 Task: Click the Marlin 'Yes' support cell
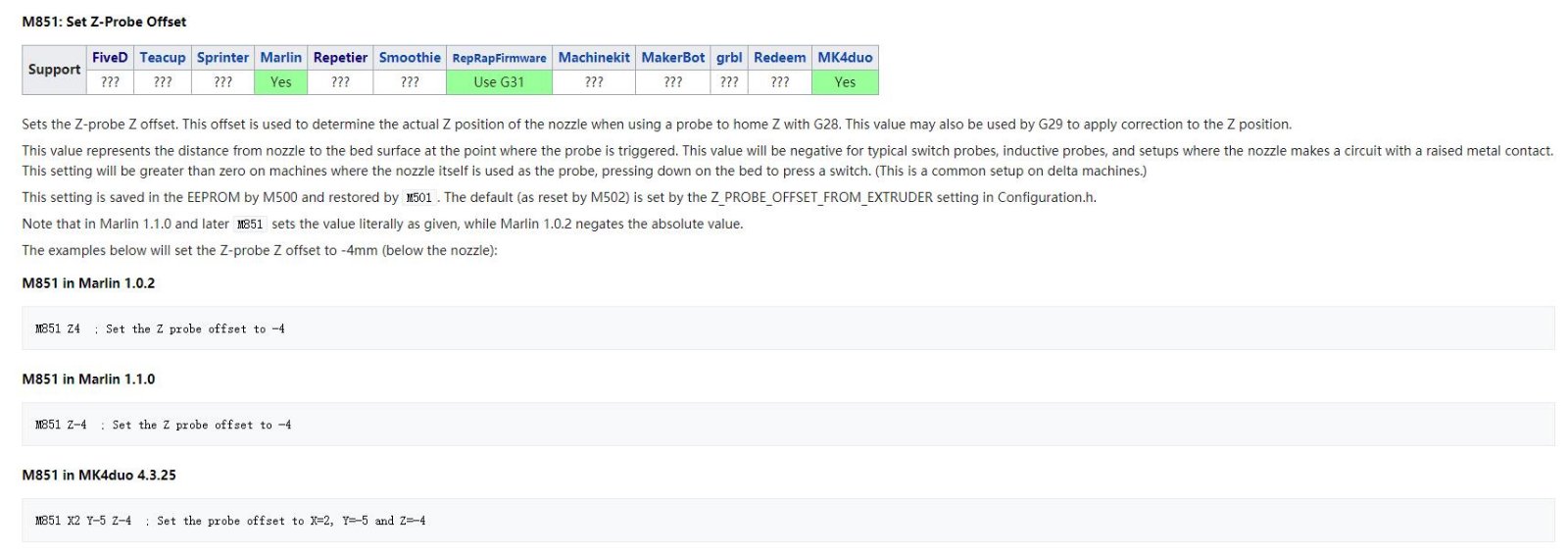[281, 82]
